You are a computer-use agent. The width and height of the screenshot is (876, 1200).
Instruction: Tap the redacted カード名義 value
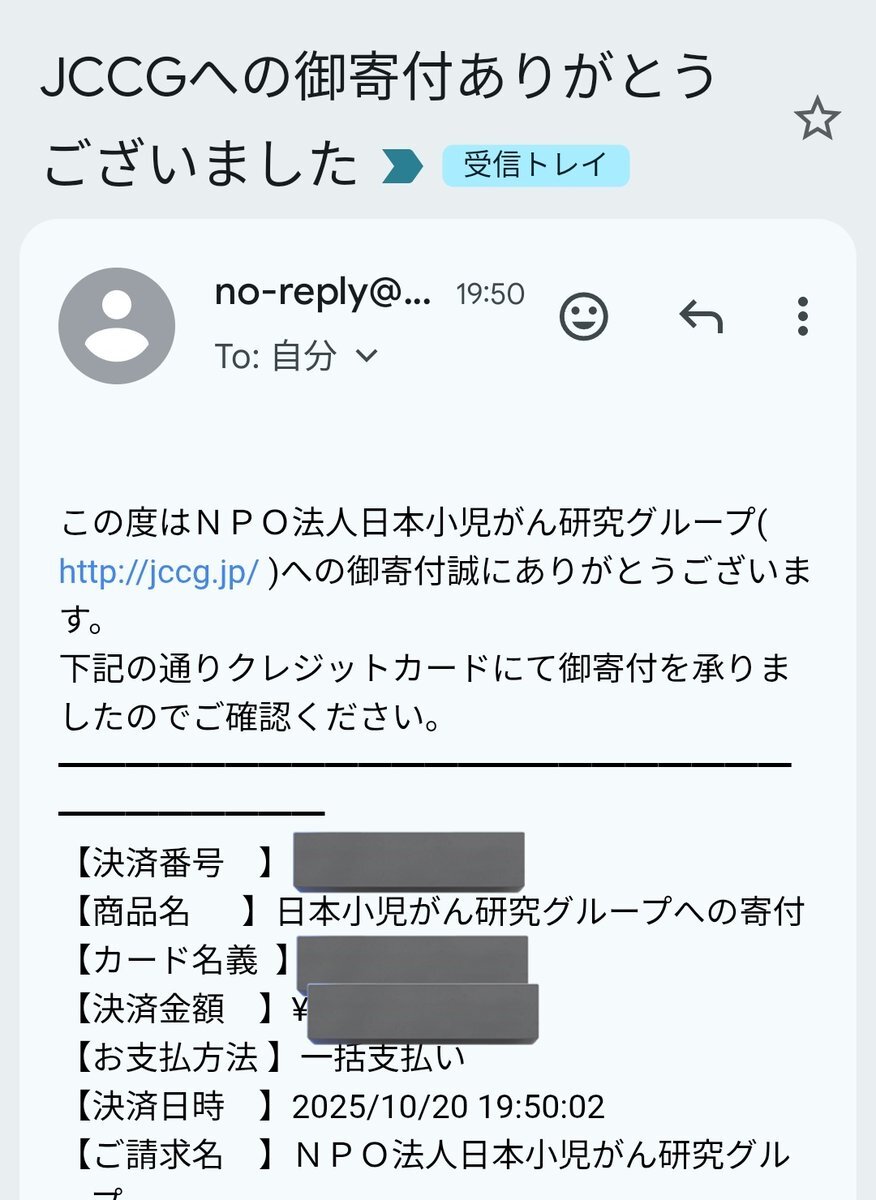point(412,960)
